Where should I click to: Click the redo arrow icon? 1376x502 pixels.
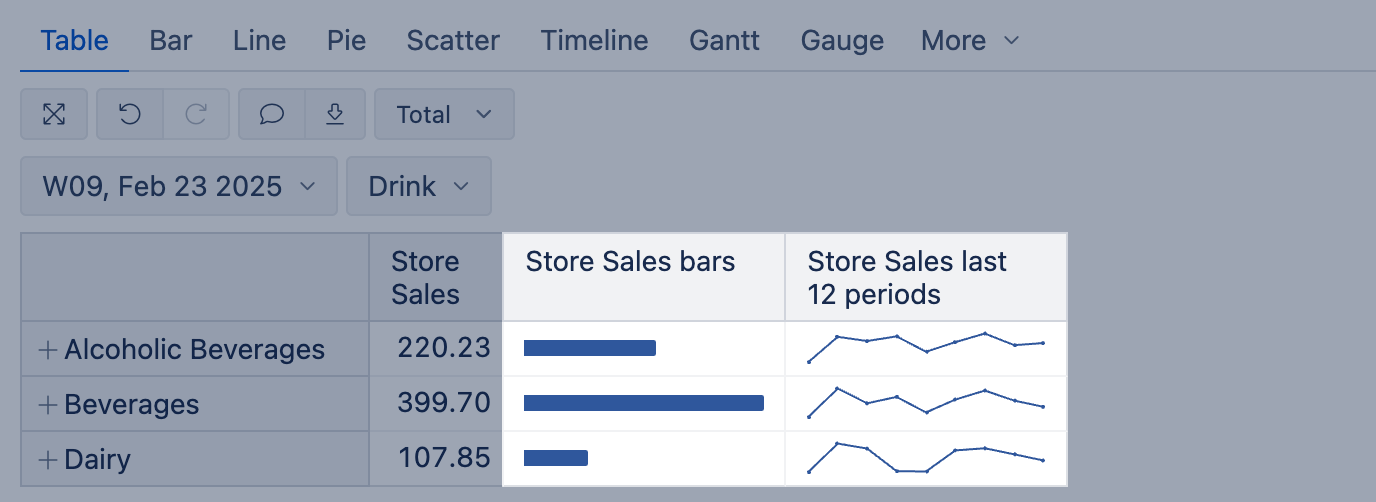click(196, 115)
